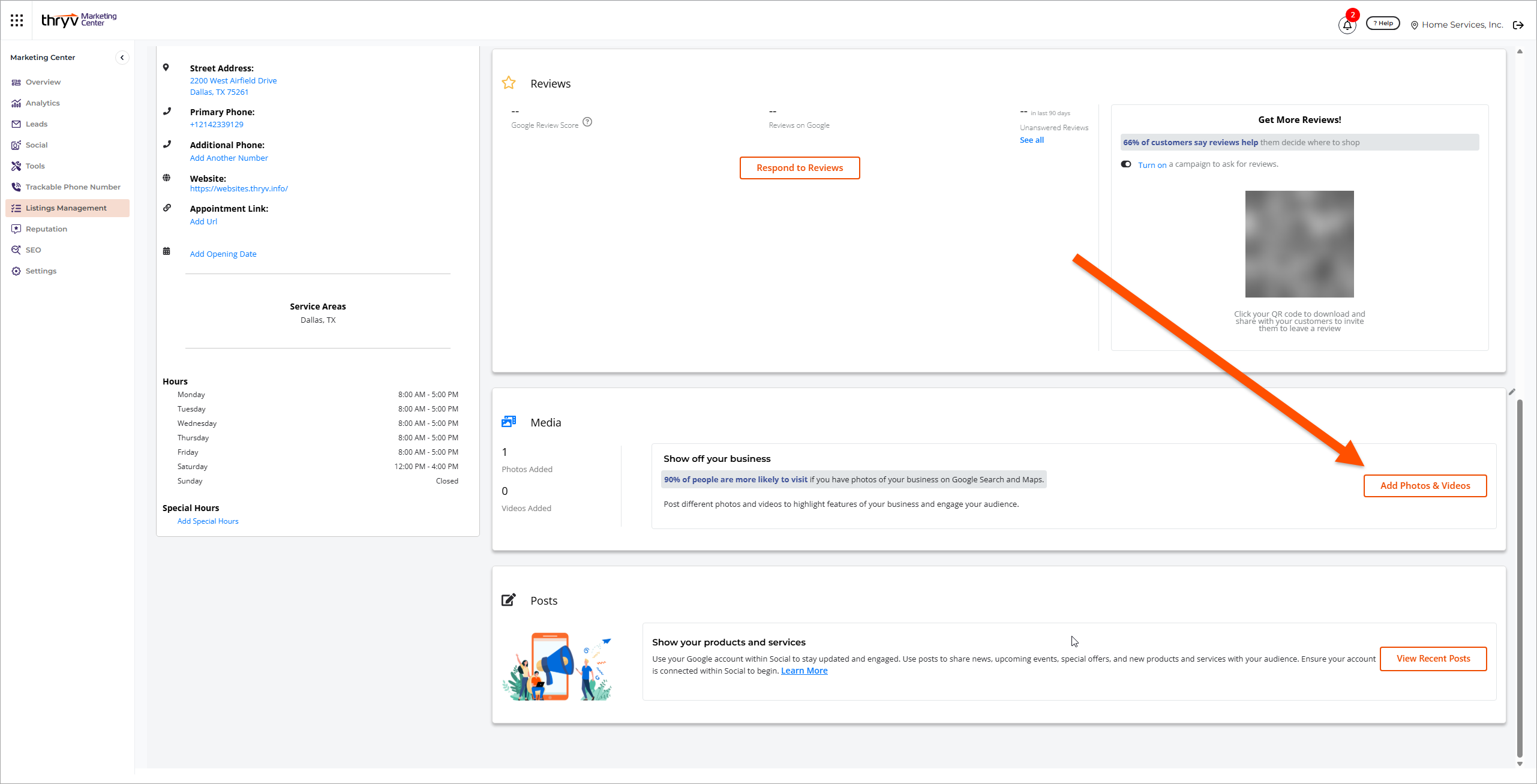Click the Media gallery icon
The height and width of the screenshot is (784, 1537).
click(509, 422)
